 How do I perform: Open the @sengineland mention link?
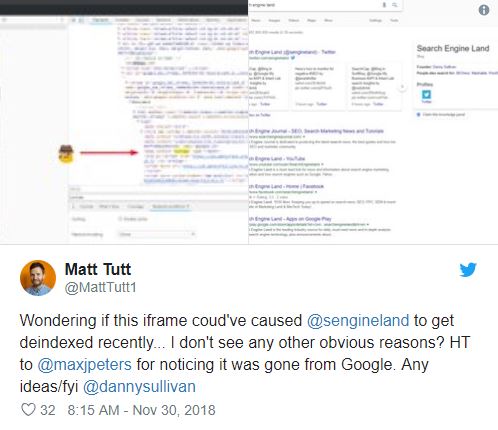[x=358, y=320]
